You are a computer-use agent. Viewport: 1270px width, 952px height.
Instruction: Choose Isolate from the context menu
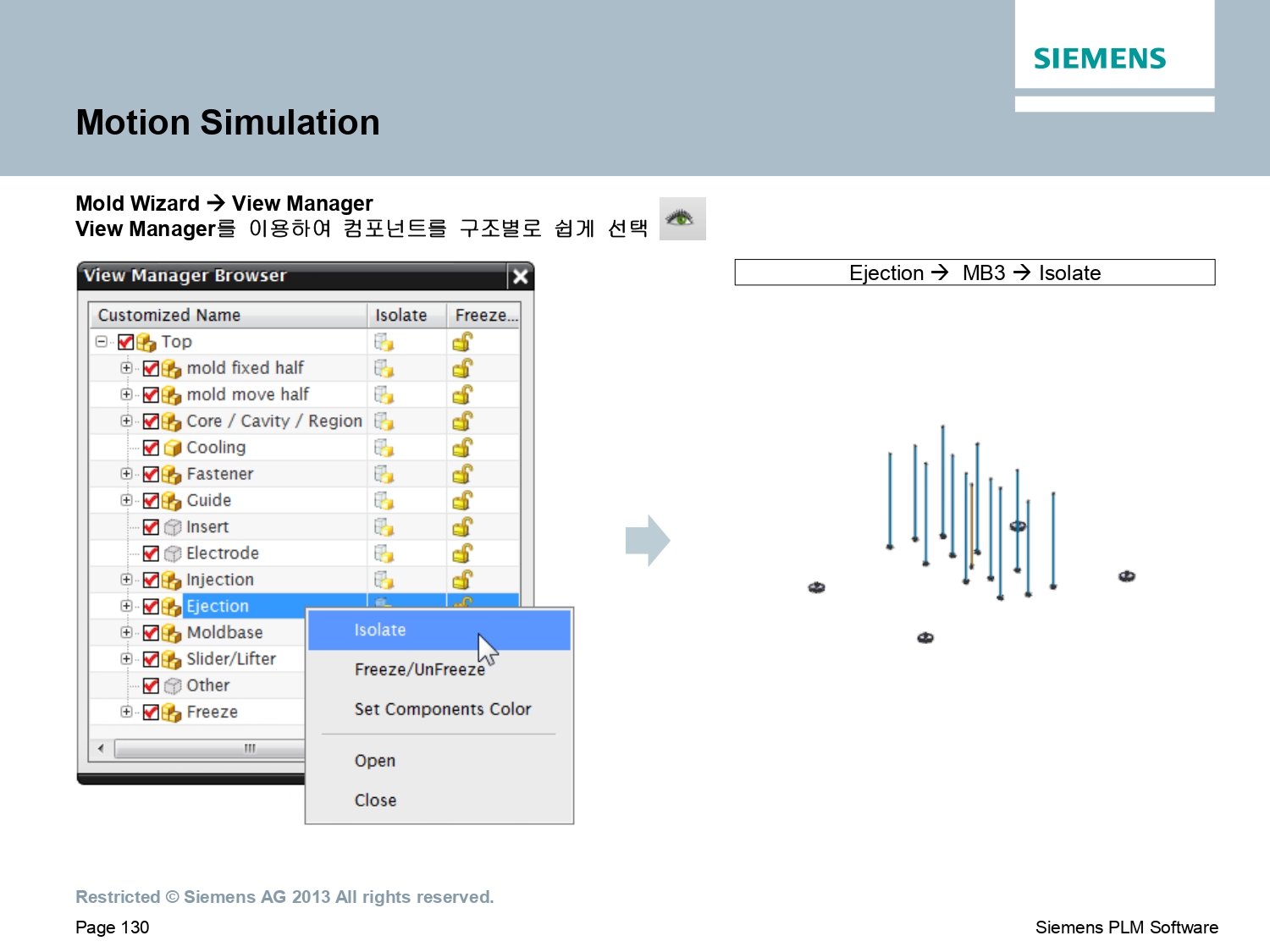click(439, 630)
